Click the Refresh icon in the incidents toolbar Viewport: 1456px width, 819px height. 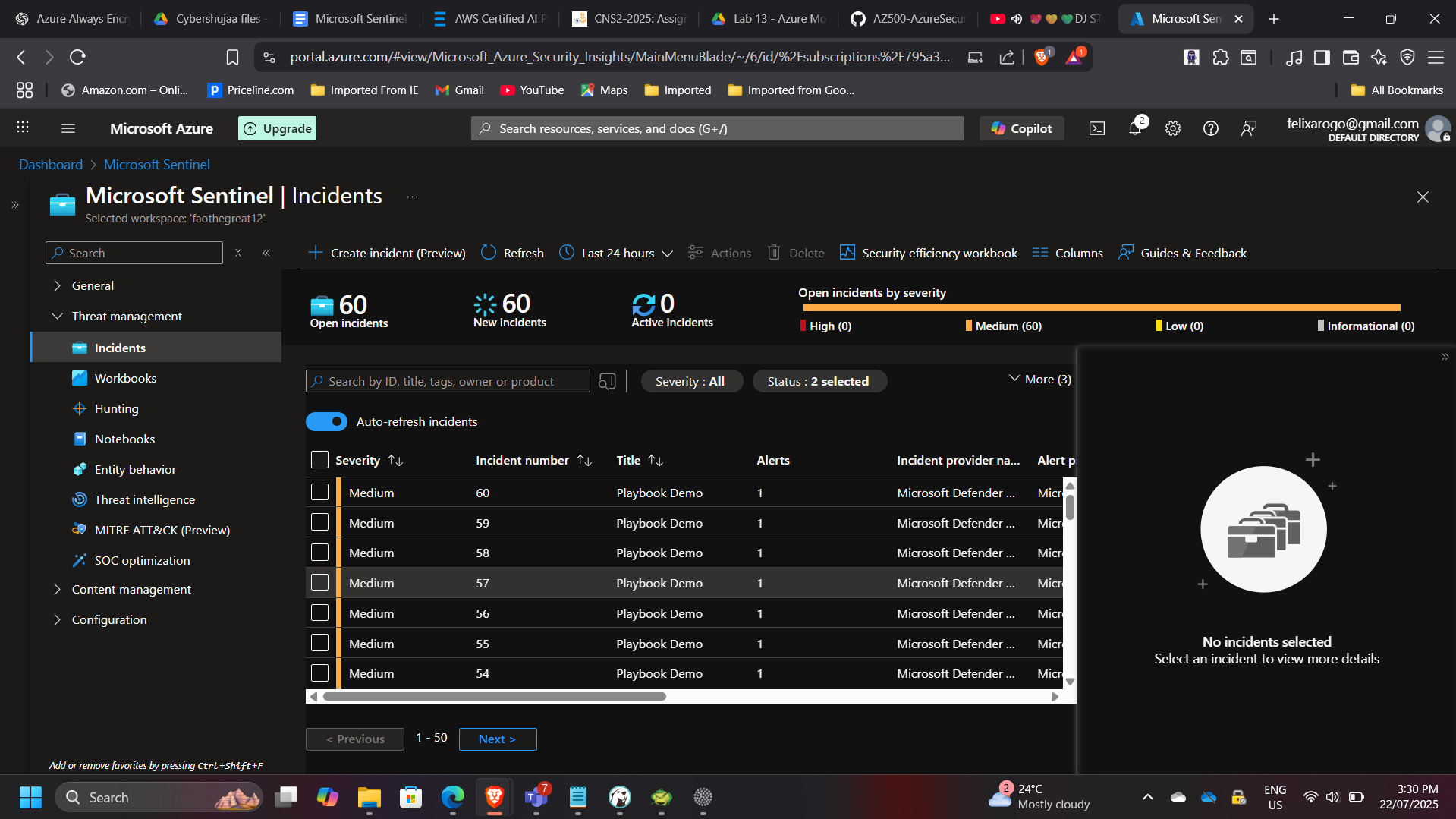point(489,253)
